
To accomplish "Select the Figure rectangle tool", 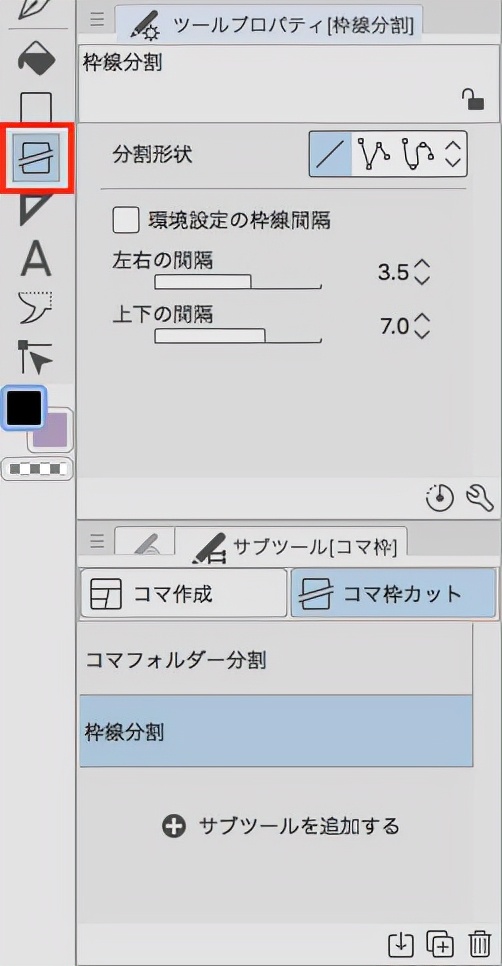I will [36, 106].
